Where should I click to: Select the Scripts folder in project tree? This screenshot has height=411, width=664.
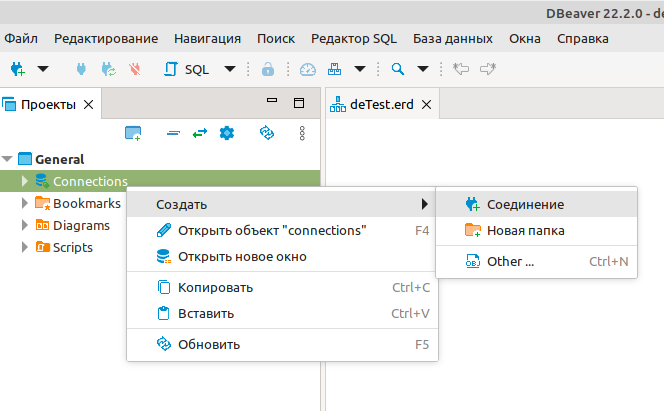pos(72,247)
